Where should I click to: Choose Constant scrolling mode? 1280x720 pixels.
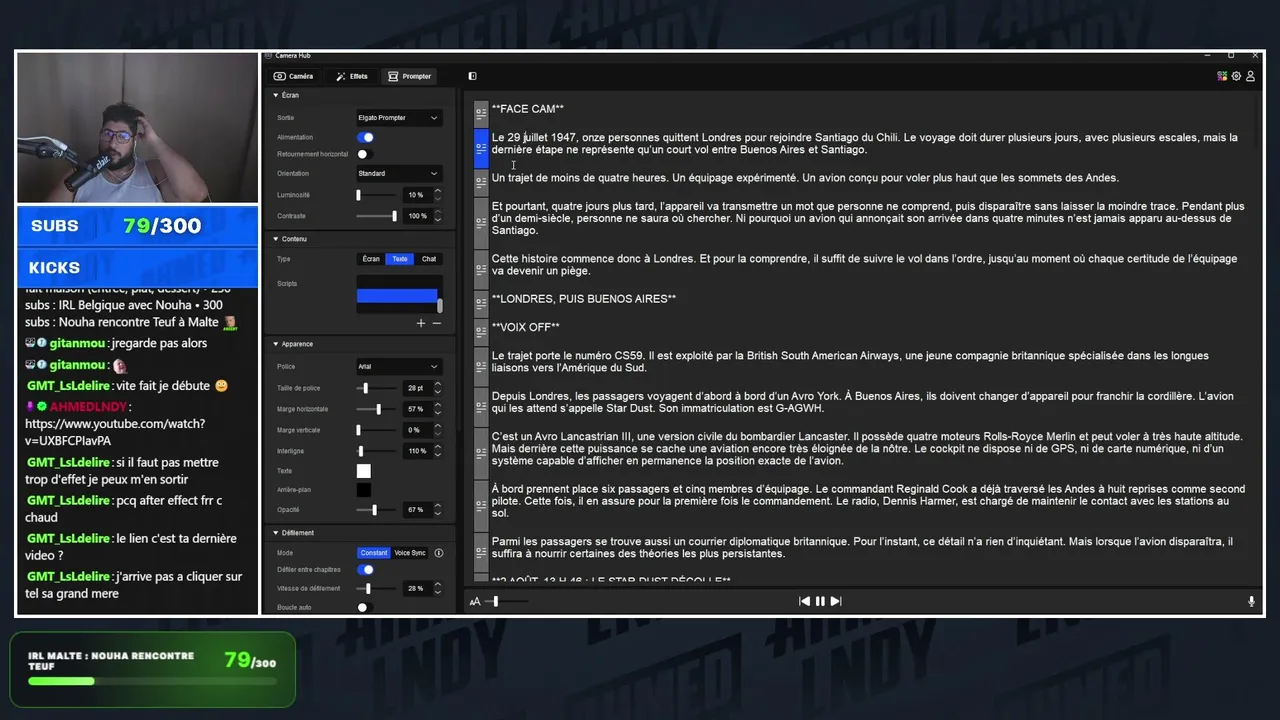pos(374,553)
